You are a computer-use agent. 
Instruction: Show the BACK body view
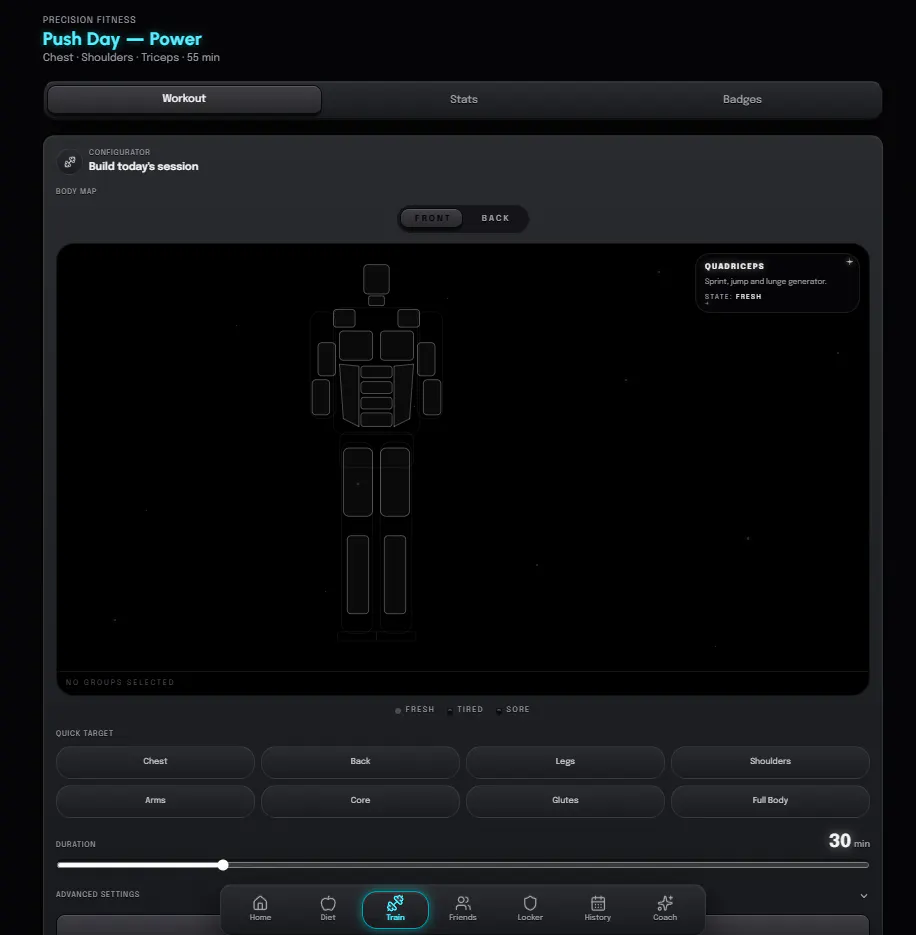point(495,218)
